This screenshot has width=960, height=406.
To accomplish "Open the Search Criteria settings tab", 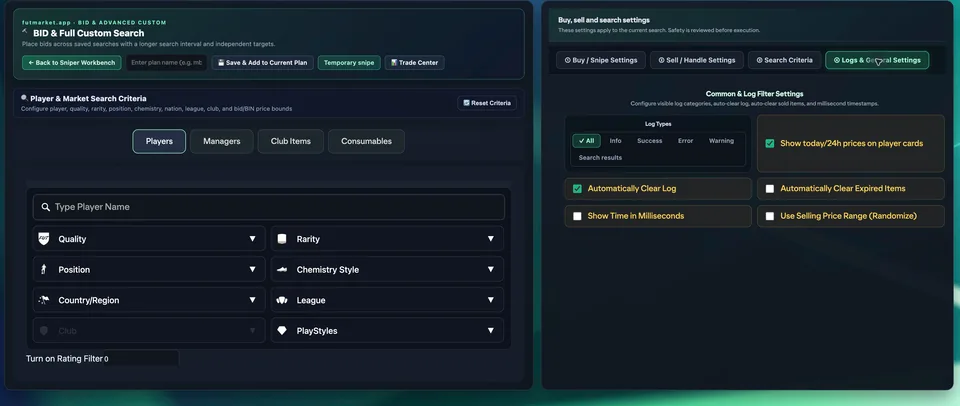I will (784, 60).
